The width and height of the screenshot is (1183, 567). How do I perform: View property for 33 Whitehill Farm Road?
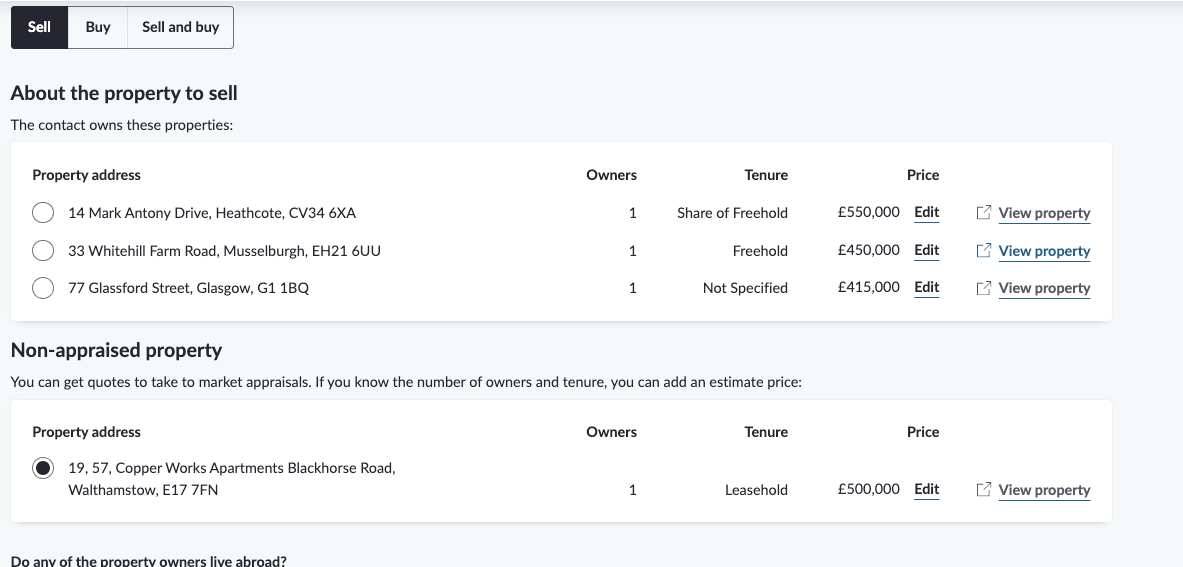1044,251
